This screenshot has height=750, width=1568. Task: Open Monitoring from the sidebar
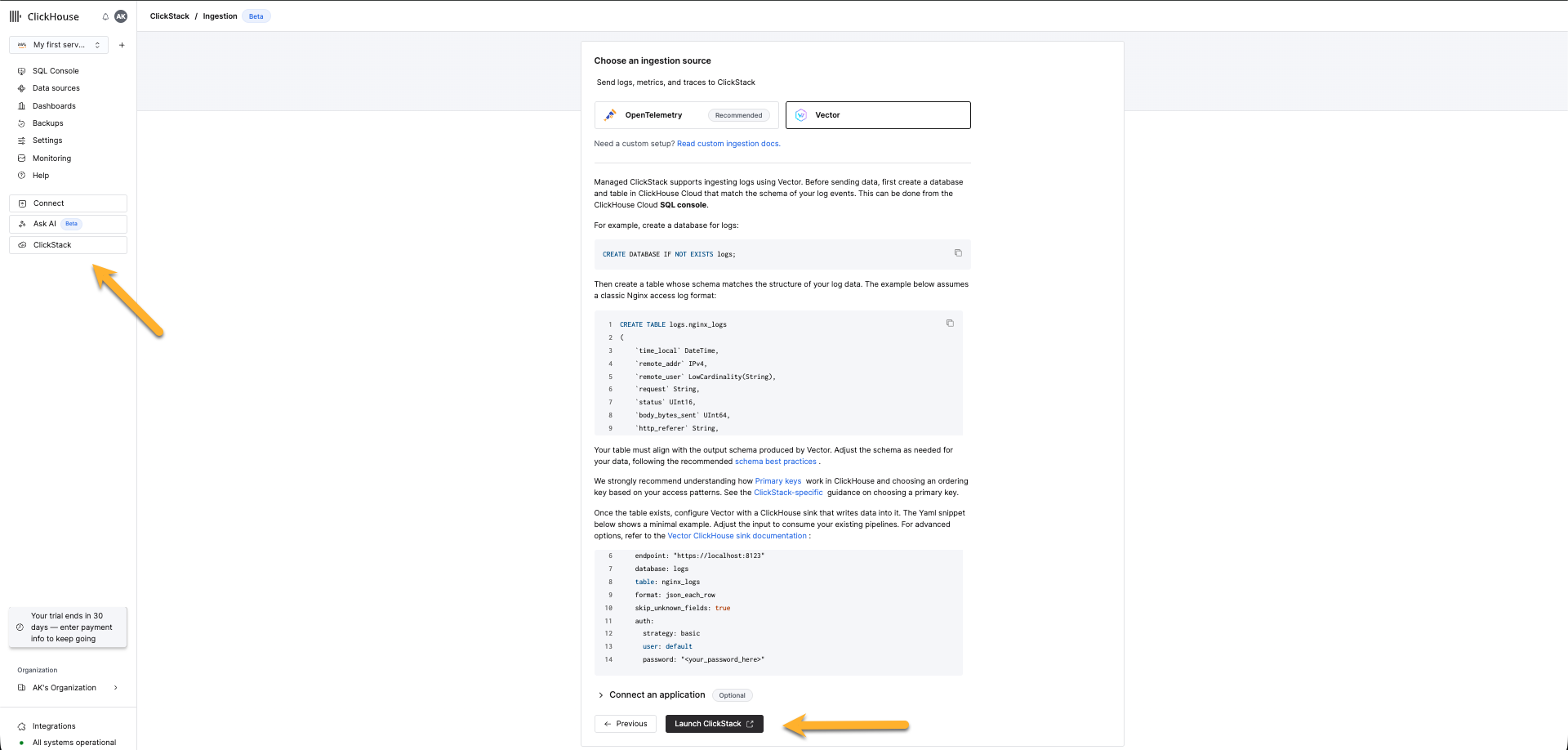coord(51,158)
